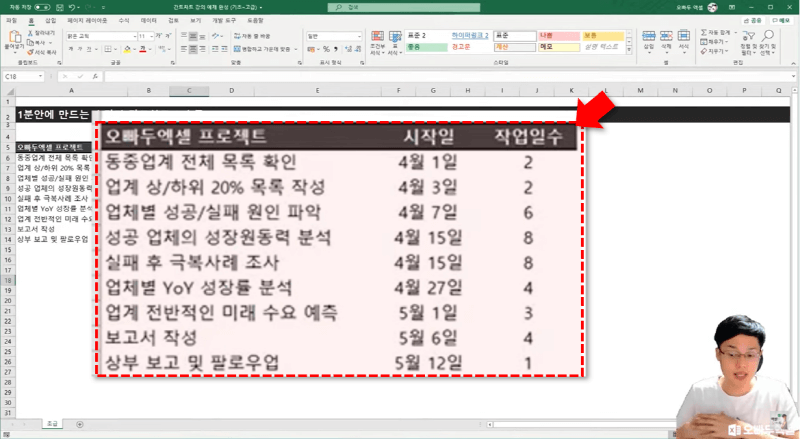Viewport: 800px width, 439px height.
Task: Switch to the Data (데이터) ribbon tab
Action: click(148, 19)
